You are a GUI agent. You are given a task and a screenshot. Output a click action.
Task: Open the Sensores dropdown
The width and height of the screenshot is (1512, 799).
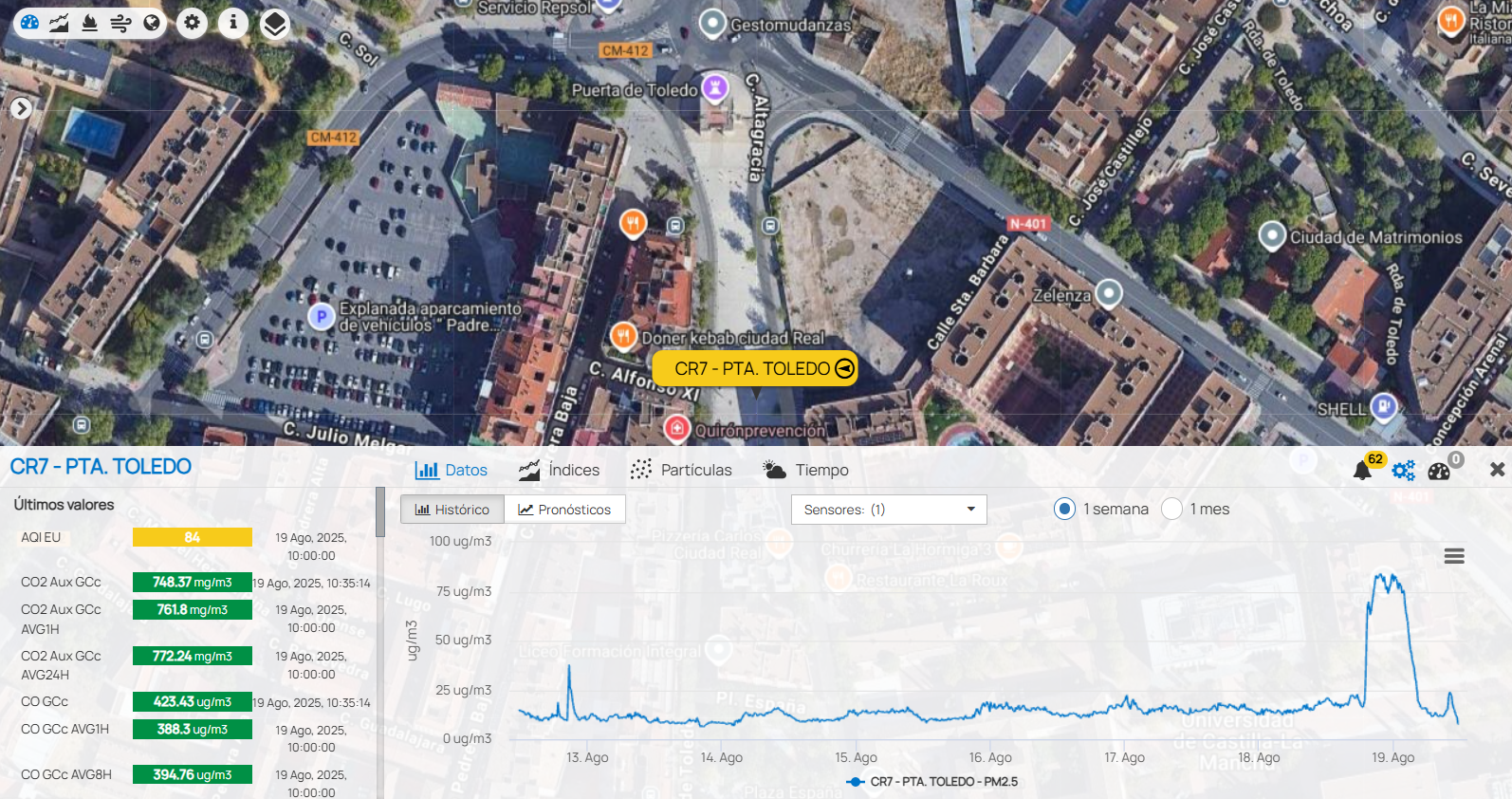click(889, 510)
